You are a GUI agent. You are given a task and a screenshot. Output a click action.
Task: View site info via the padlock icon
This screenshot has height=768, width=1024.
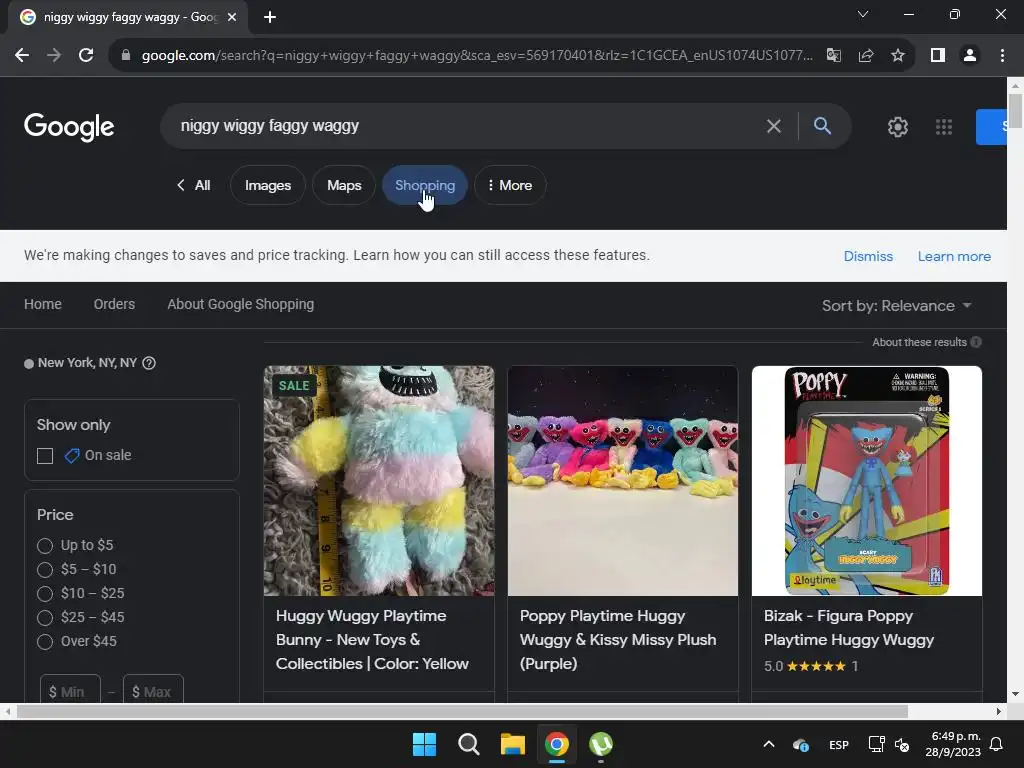pyautogui.click(x=126, y=56)
